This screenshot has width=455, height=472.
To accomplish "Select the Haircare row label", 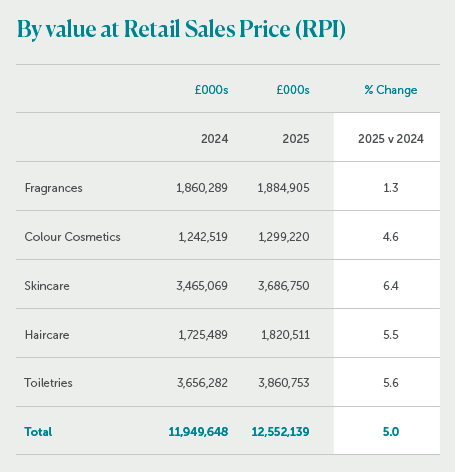I will click(x=47, y=335).
